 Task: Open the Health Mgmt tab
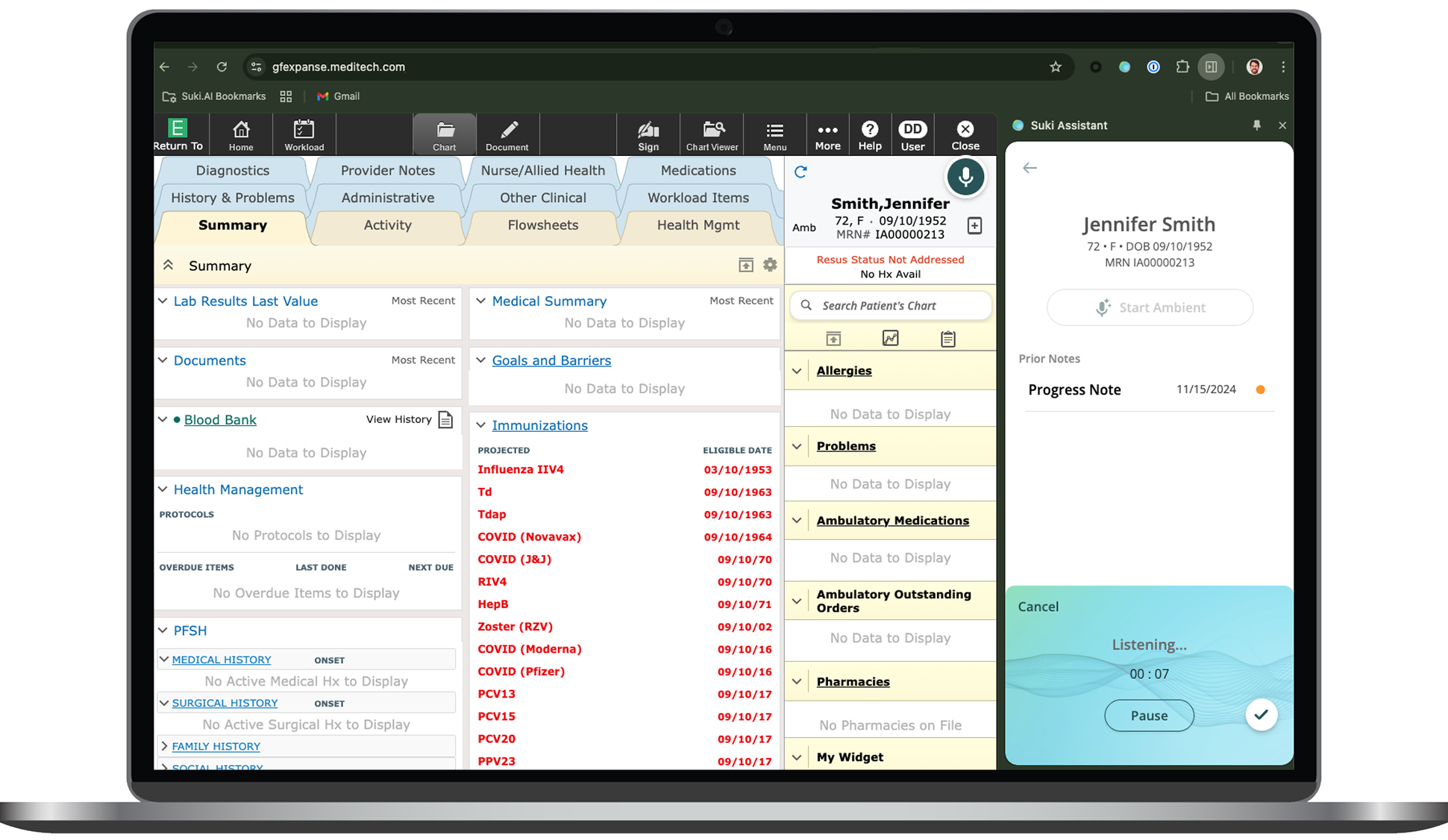(698, 225)
